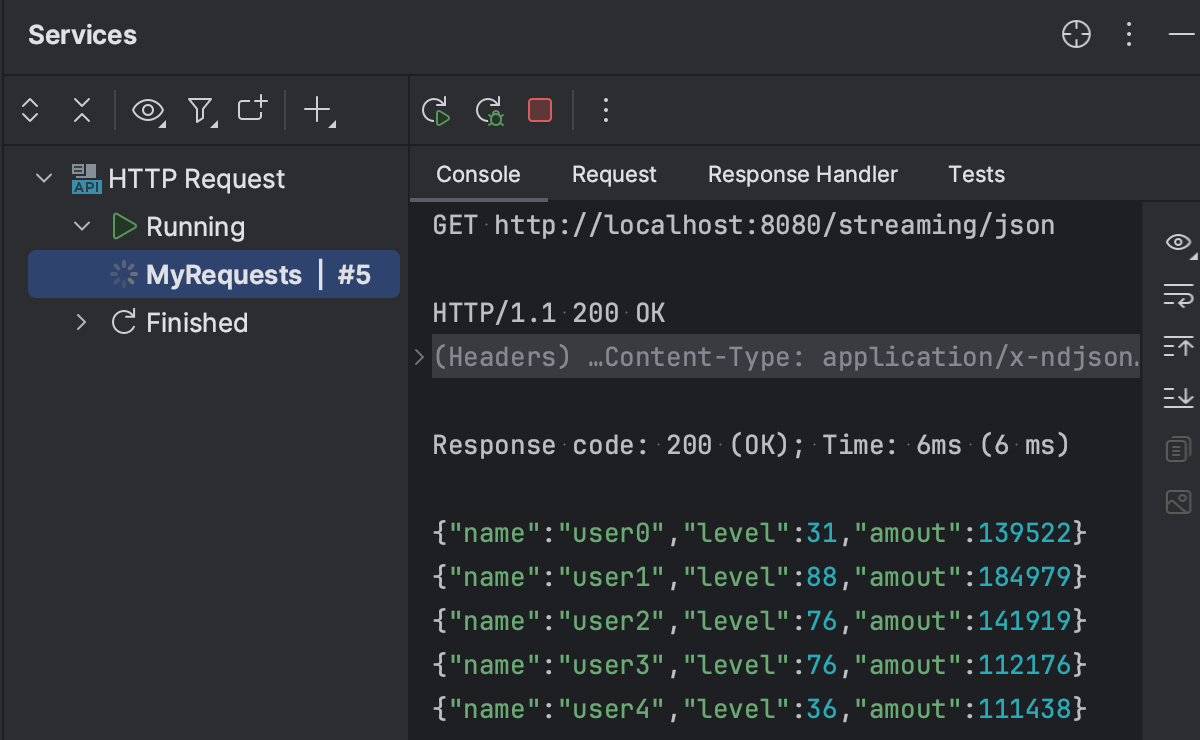Expand the collapsed Headers line in console
The height and width of the screenshot is (740, 1200).
(418, 356)
